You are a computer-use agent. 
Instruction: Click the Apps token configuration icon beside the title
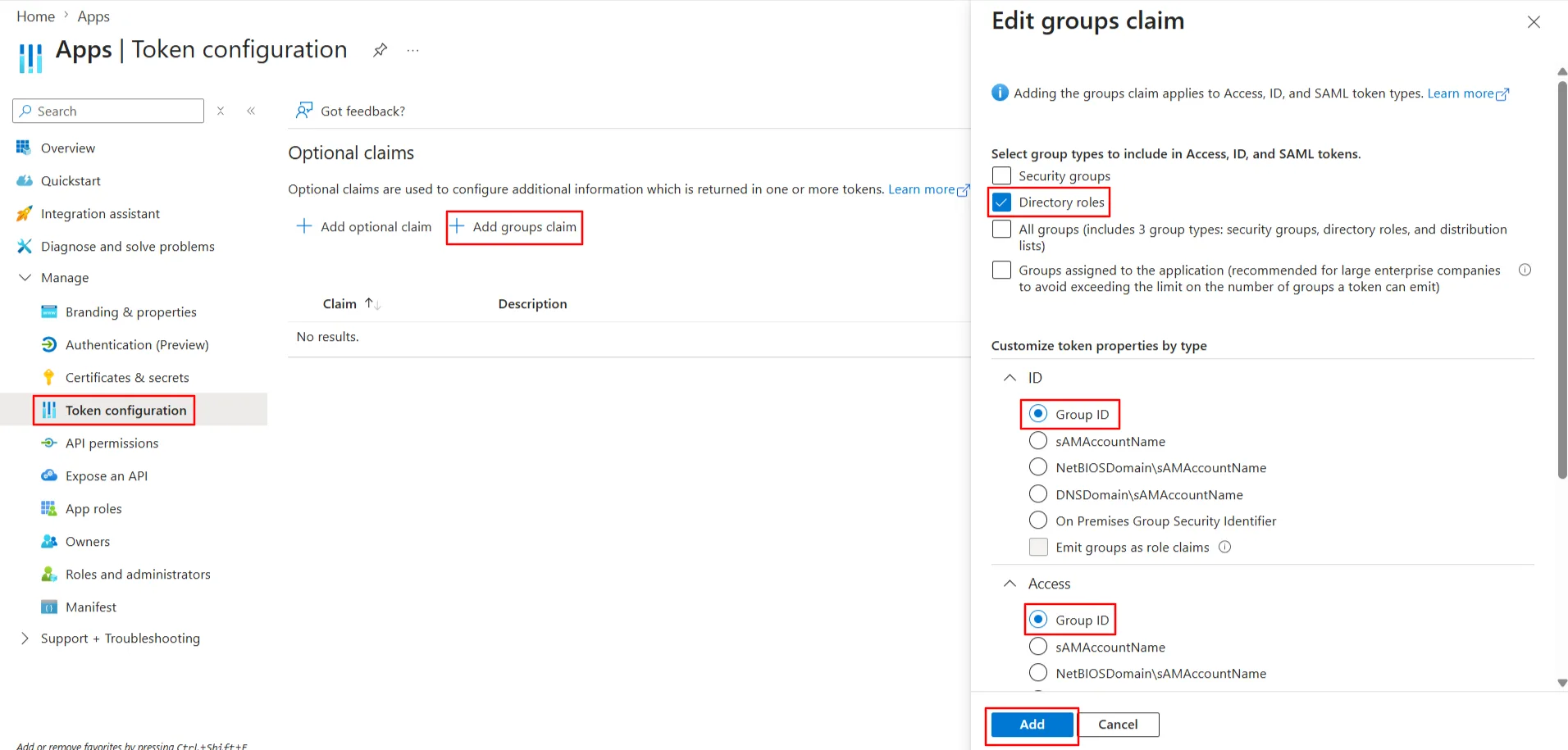tap(30, 58)
